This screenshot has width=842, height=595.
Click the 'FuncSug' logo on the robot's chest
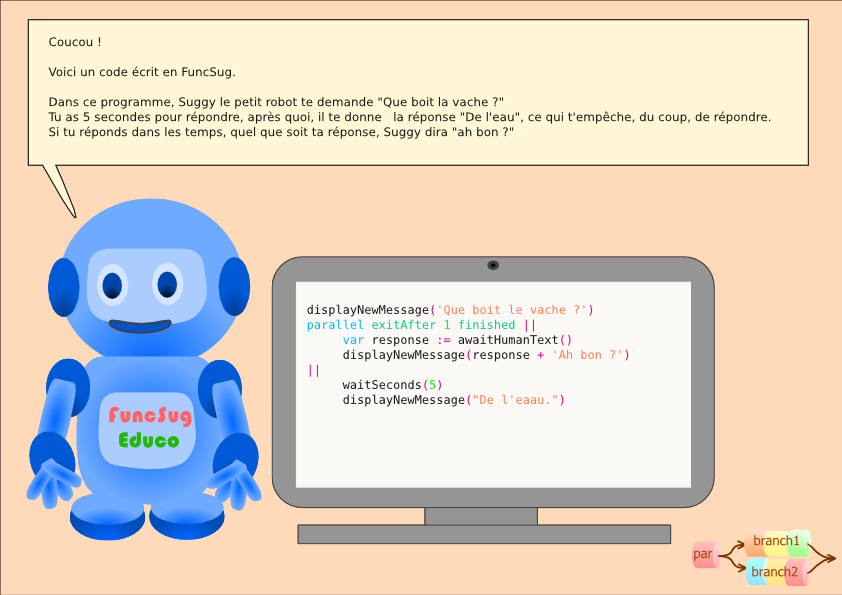(150, 417)
